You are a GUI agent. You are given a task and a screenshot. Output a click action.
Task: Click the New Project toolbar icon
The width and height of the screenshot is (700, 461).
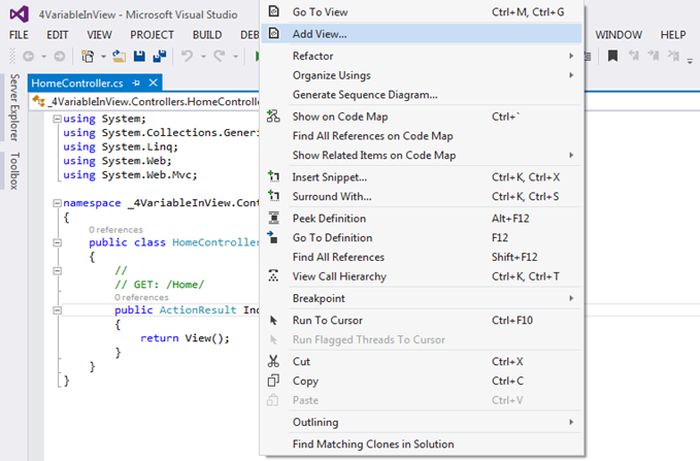[88, 57]
